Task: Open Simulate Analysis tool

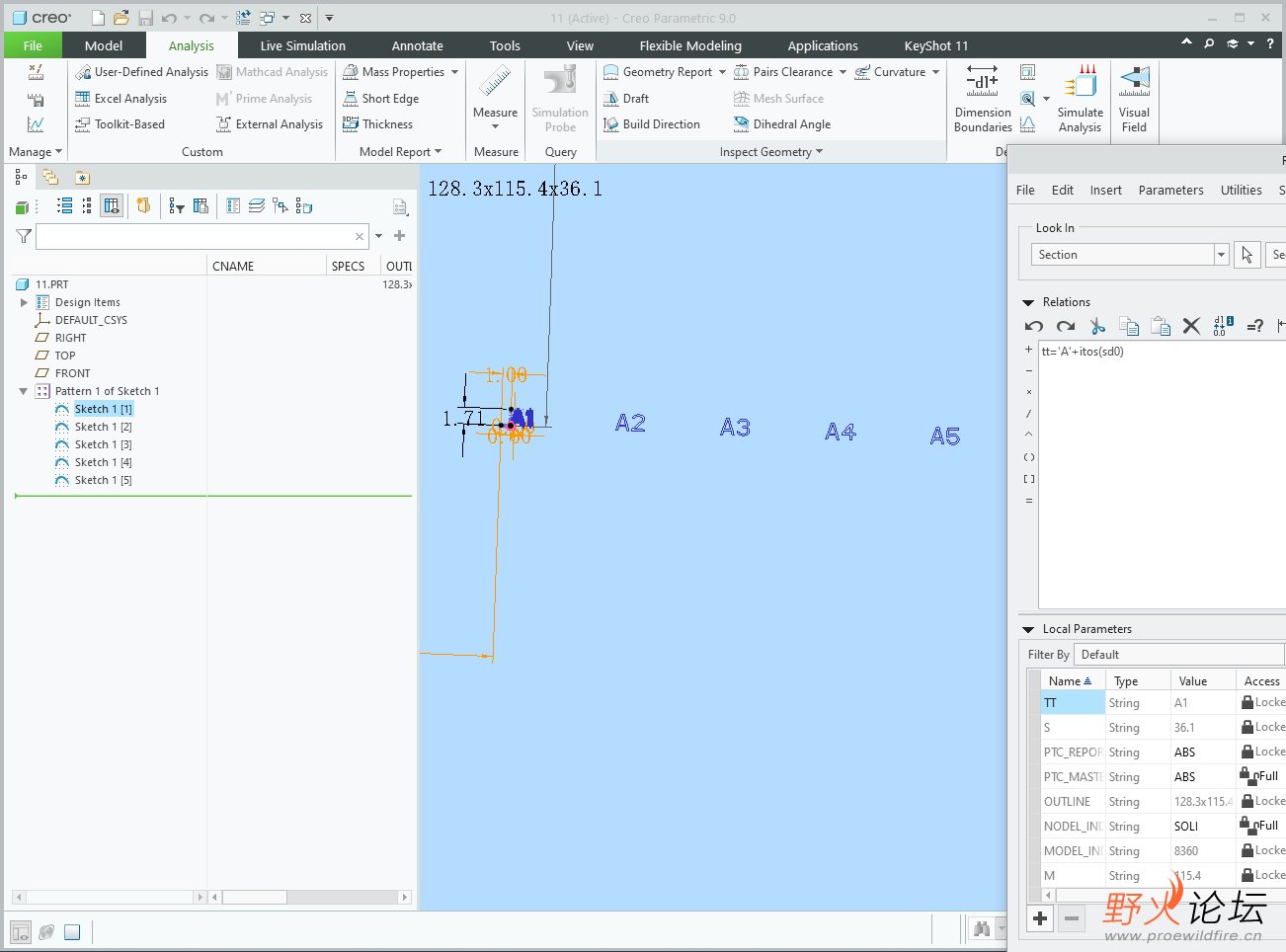Action: pos(1080,99)
